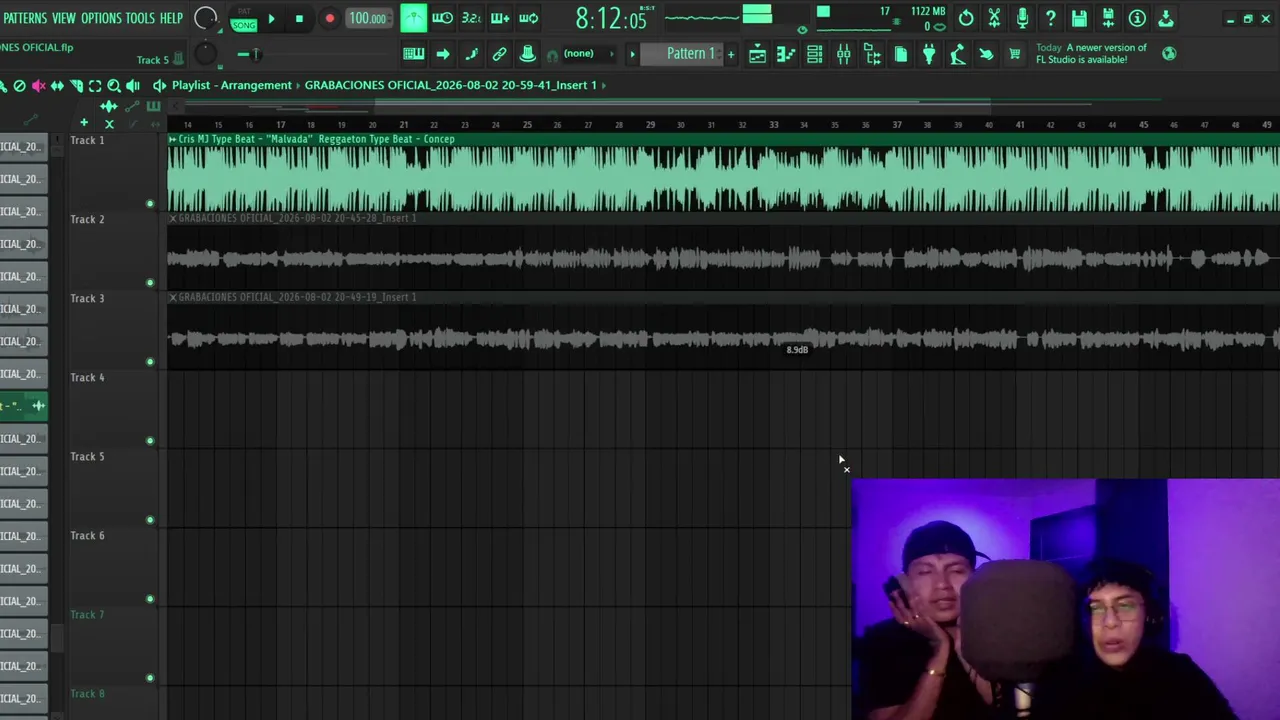Expand the arrow after Playlist - Arrangement
The image size is (1280, 720).
point(298,85)
